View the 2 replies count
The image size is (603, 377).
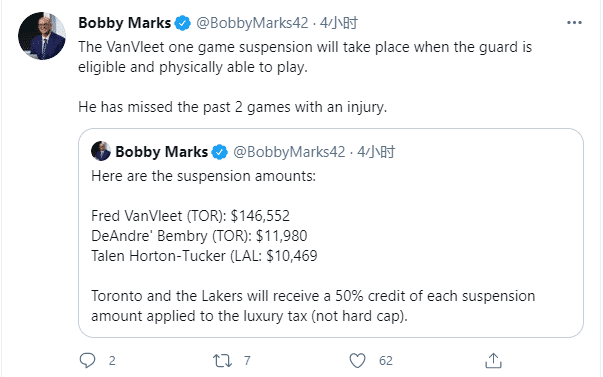tap(112, 360)
